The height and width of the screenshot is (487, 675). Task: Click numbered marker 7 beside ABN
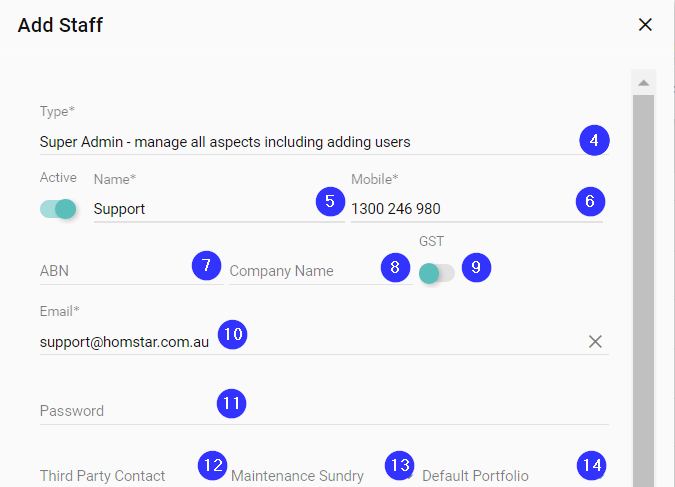tap(205, 266)
